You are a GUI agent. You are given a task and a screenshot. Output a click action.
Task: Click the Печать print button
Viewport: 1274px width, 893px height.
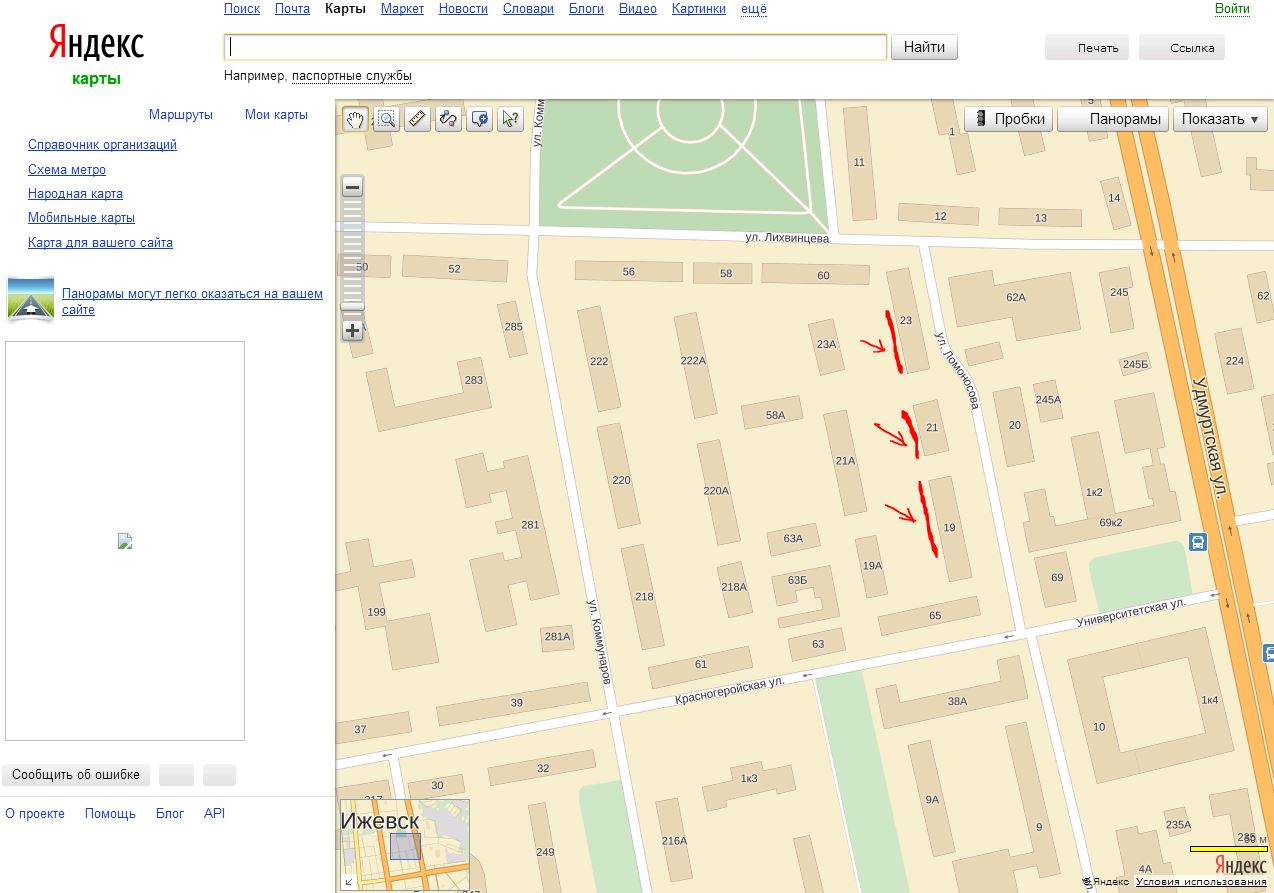(1087, 48)
